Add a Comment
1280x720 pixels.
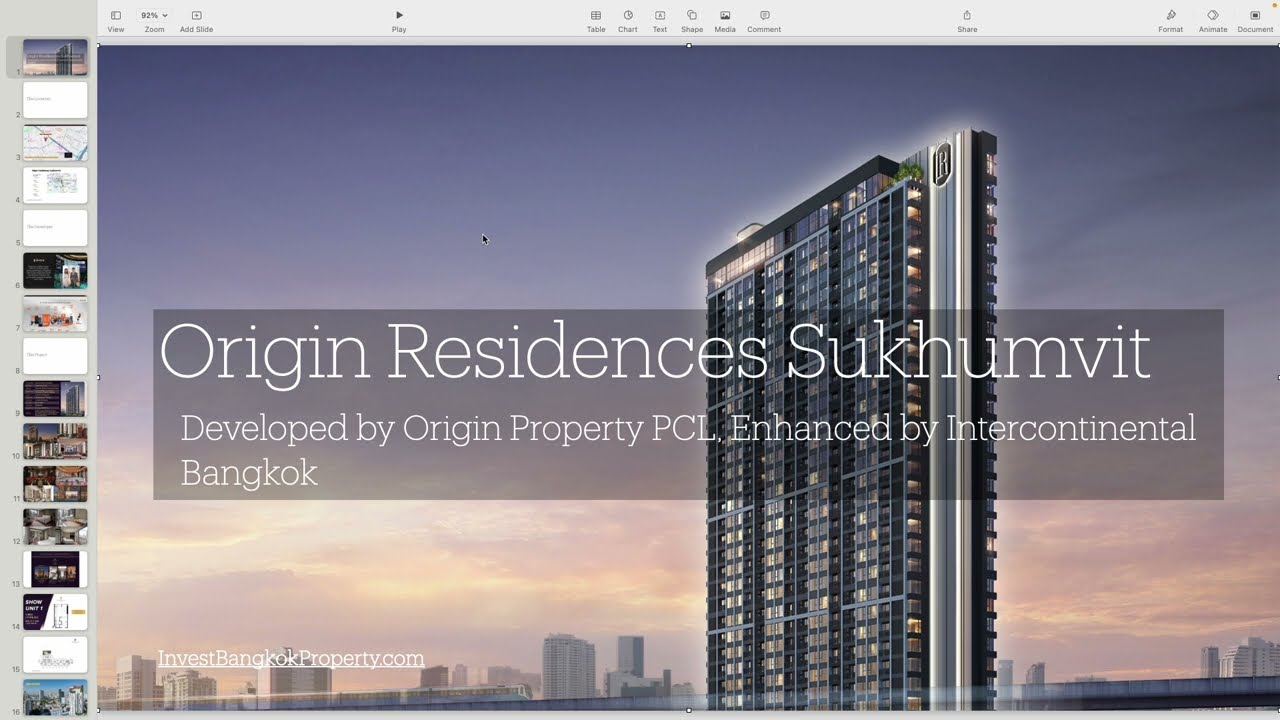764,21
